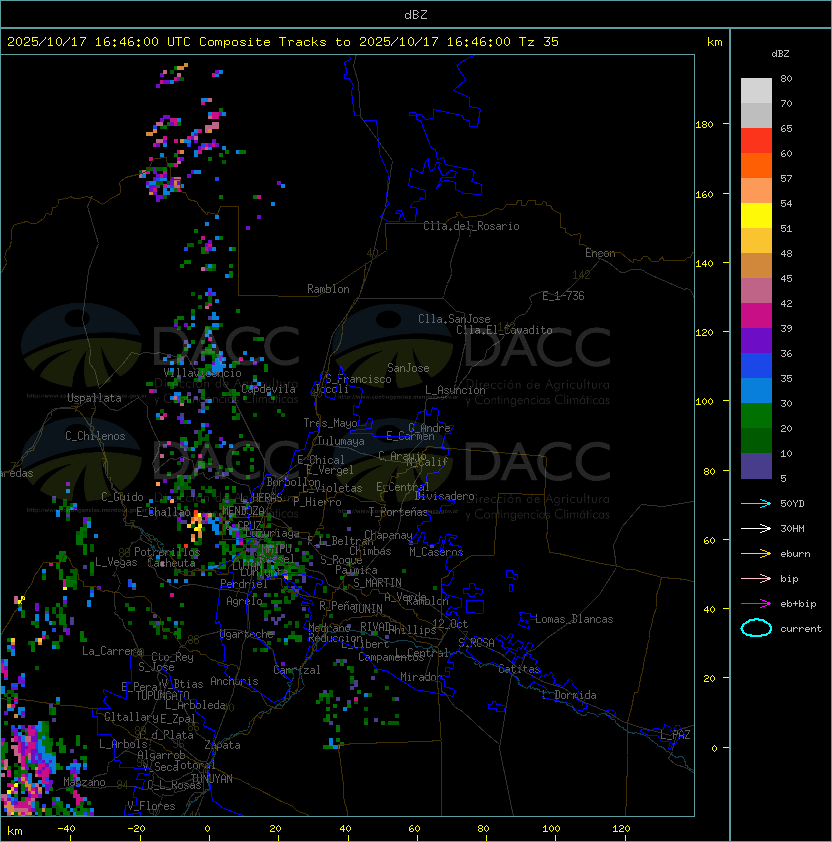
Task: Click the 'E_1-736' place label
Action: [563, 296]
